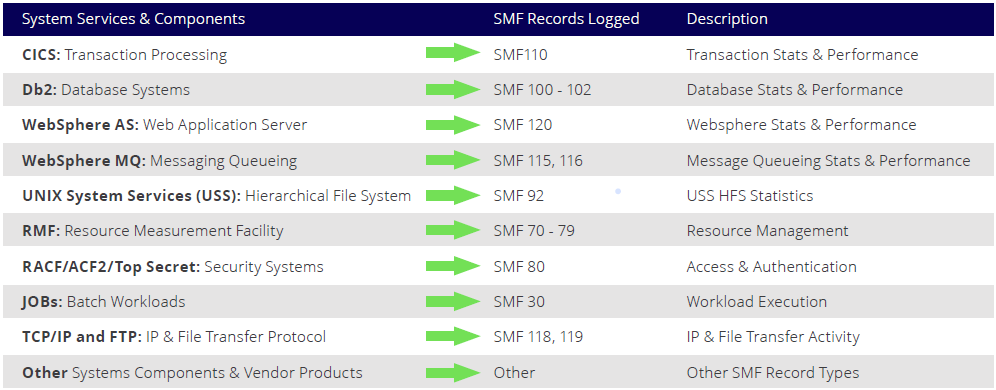Image resolution: width=996 pixels, height=390 pixels.
Task: Click the 'SMF 100 - 102' cell
Action: coord(542,90)
